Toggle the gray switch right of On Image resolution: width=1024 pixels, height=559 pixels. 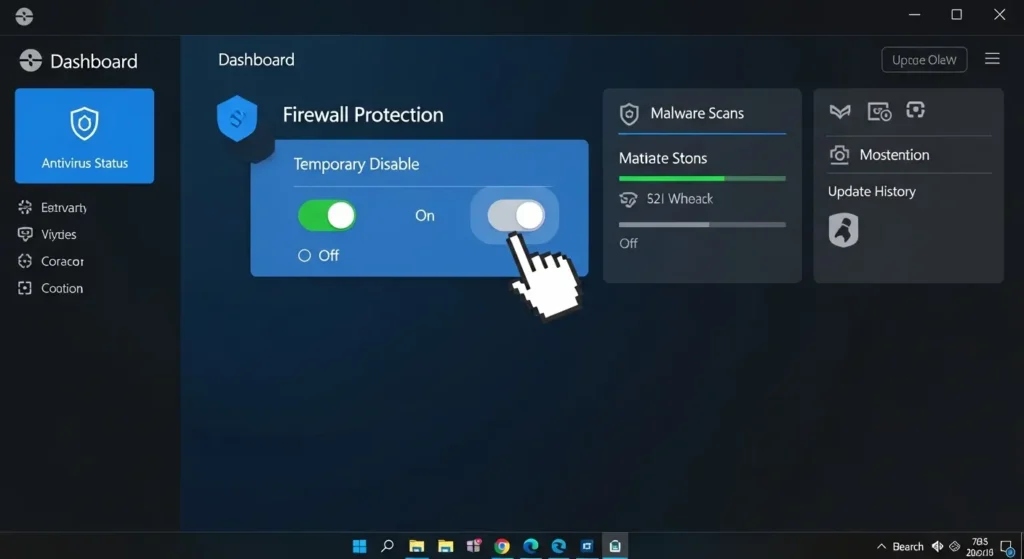[516, 215]
